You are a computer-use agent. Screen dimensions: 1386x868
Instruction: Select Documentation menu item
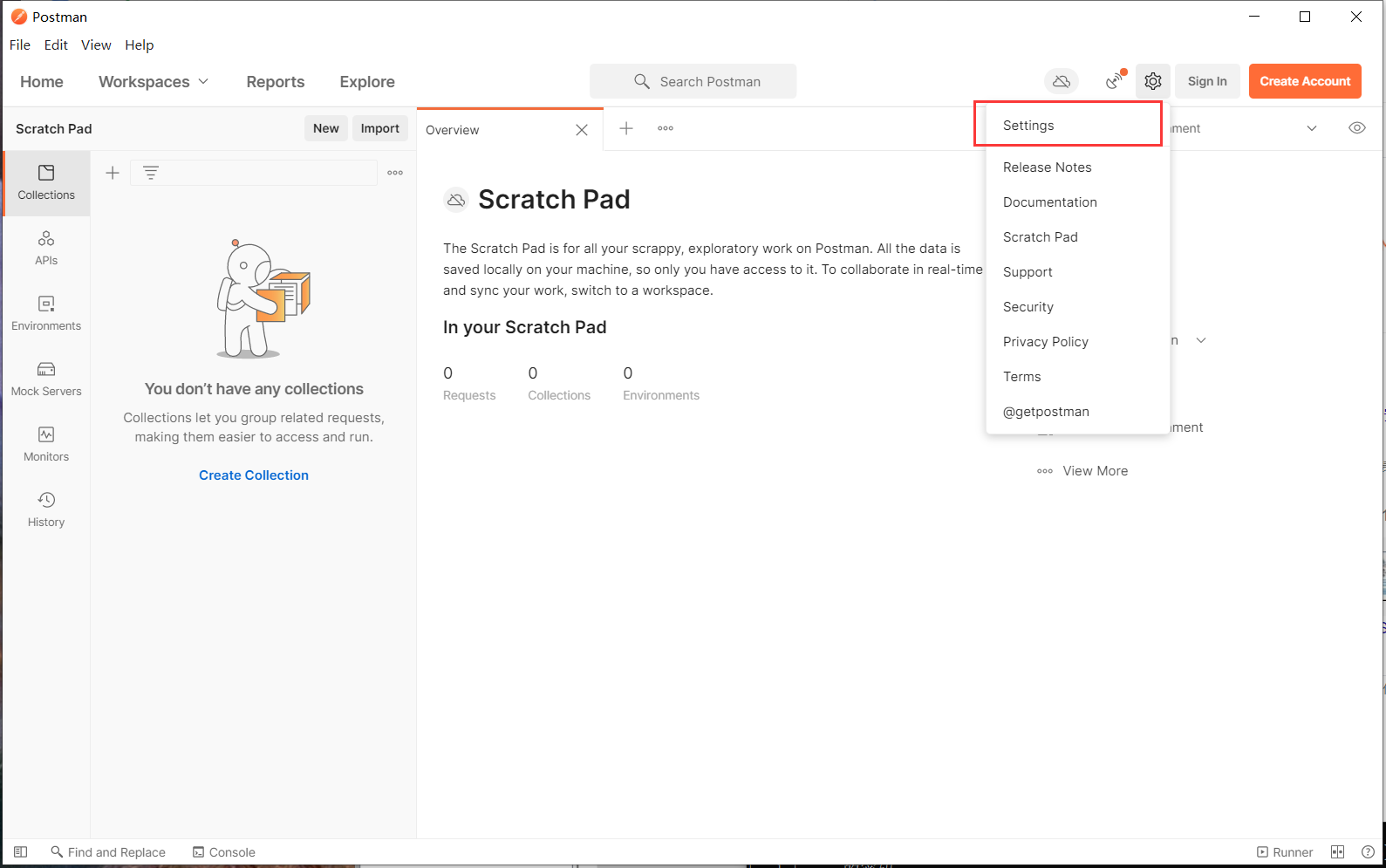point(1078,202)
